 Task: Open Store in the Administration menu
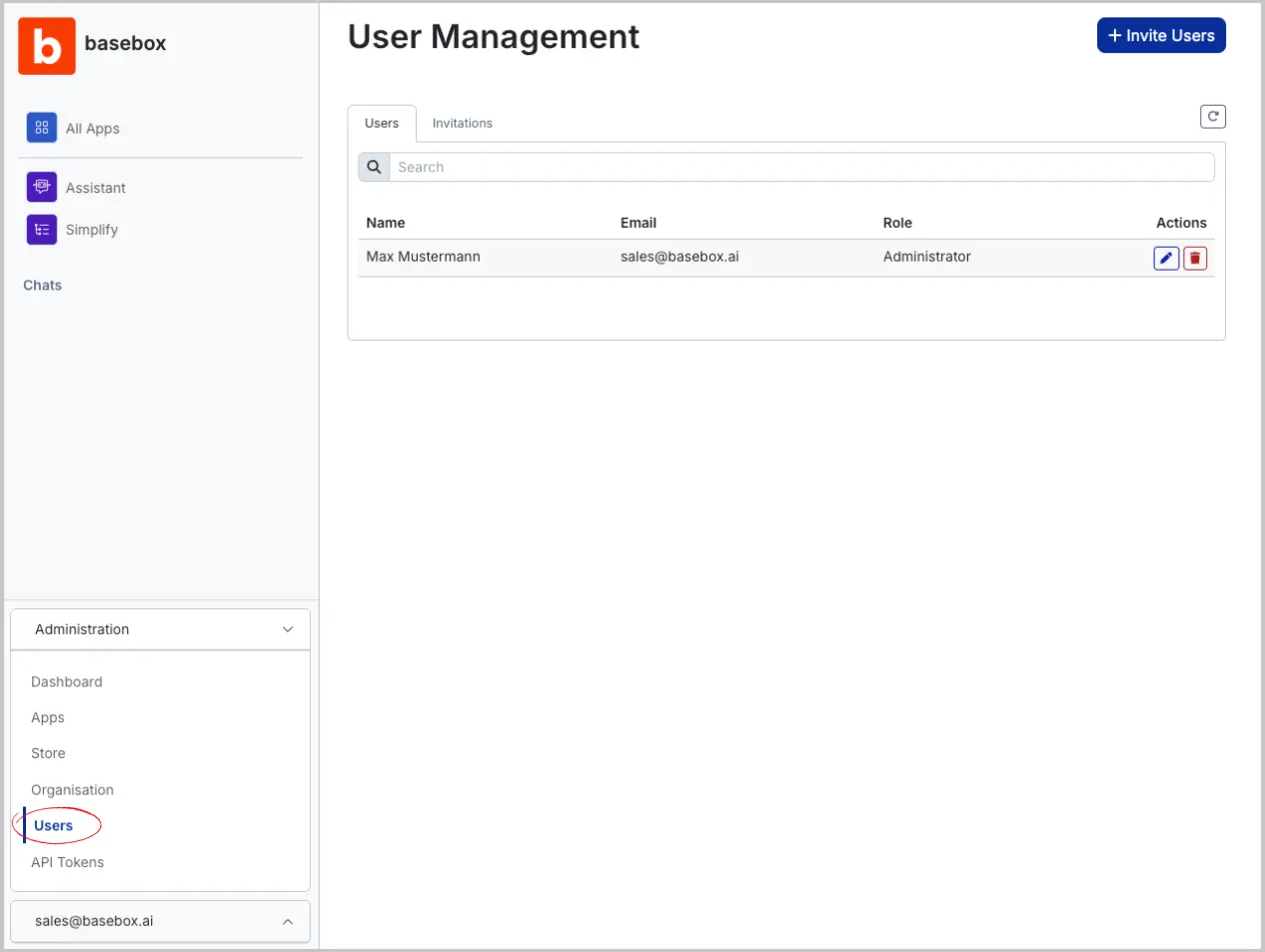pyautogui.click(x=48, y=753)
